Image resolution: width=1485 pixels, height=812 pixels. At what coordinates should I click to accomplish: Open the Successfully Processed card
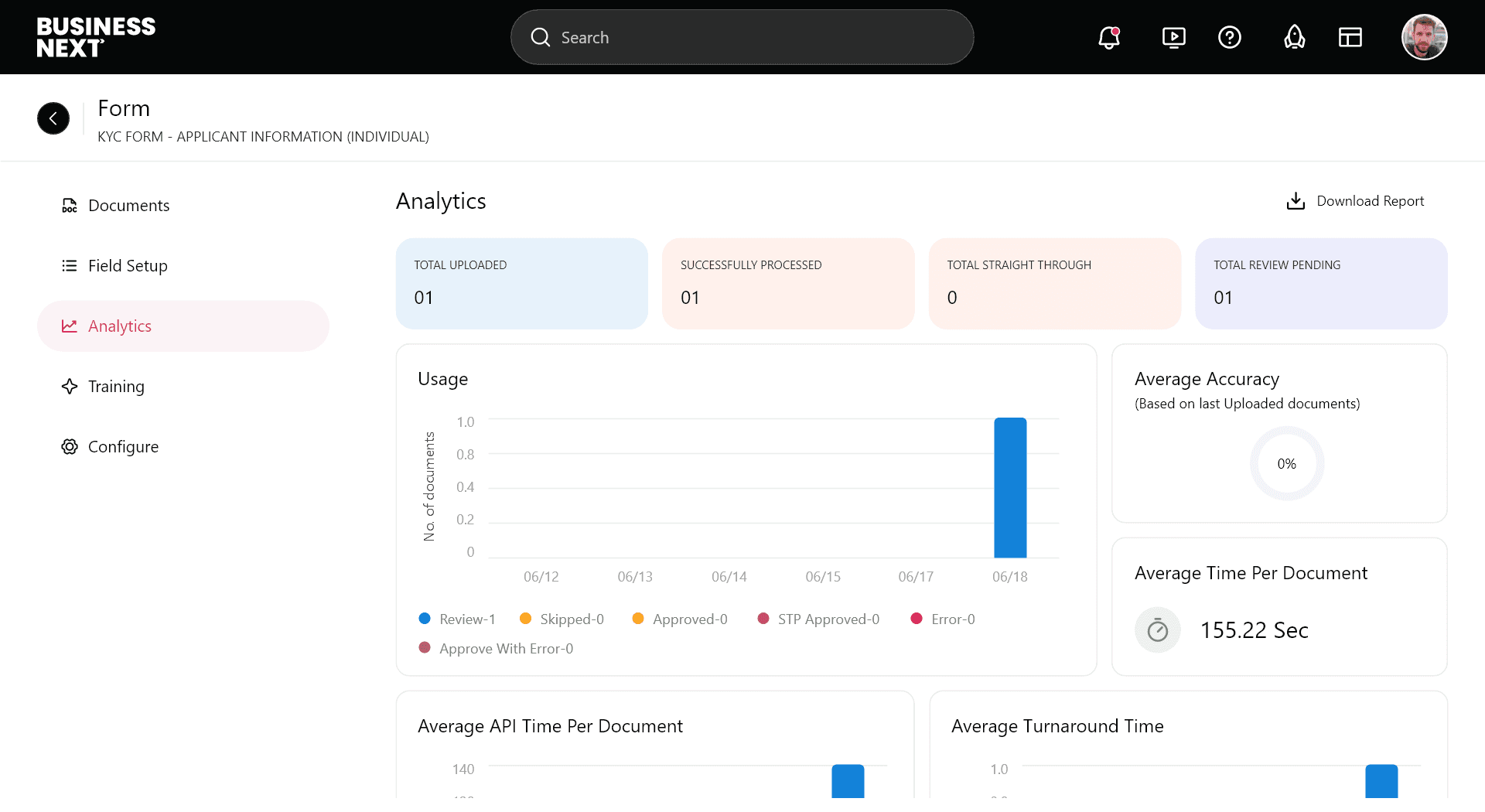tap(788, 284)
